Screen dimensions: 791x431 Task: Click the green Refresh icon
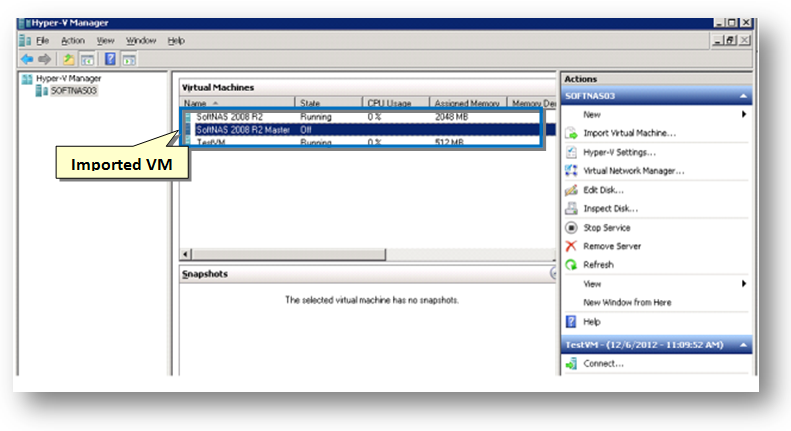click(571, 264)
